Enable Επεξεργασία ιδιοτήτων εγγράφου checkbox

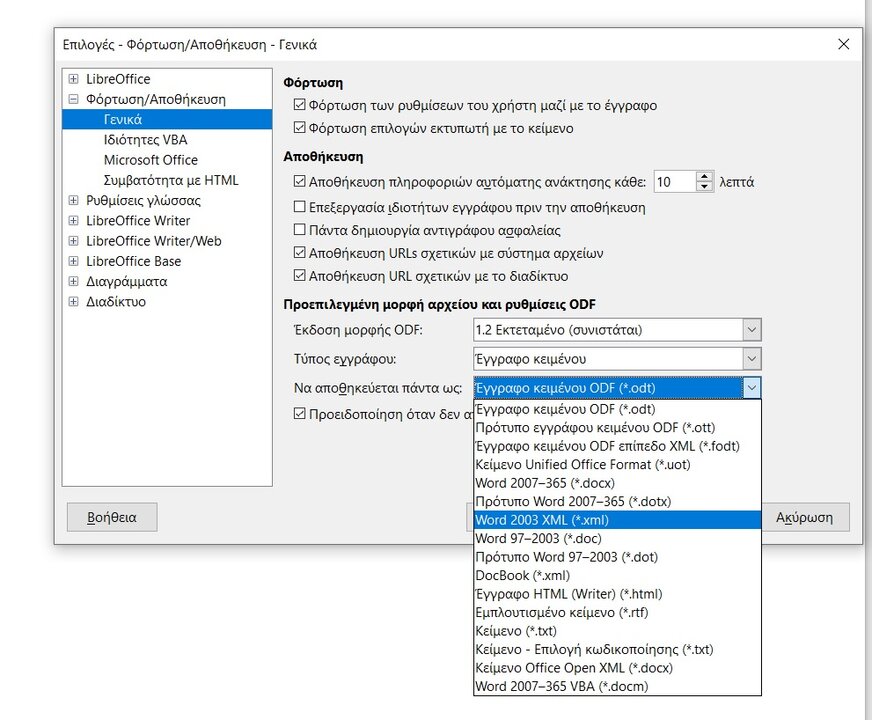pyautogui.click(x=299, y=207)
